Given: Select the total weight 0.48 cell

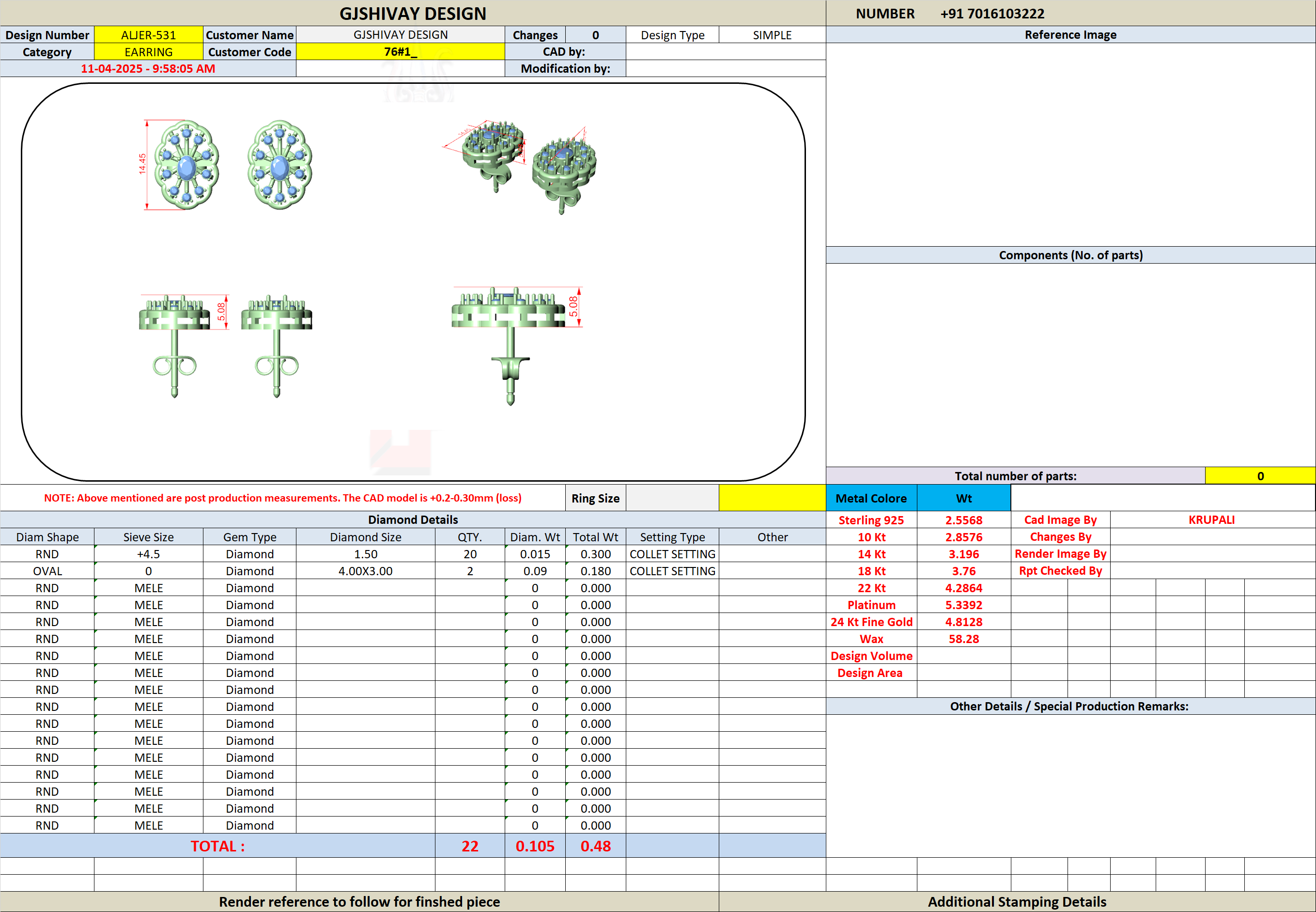Looking at the screenshot, I should [596, 846].
